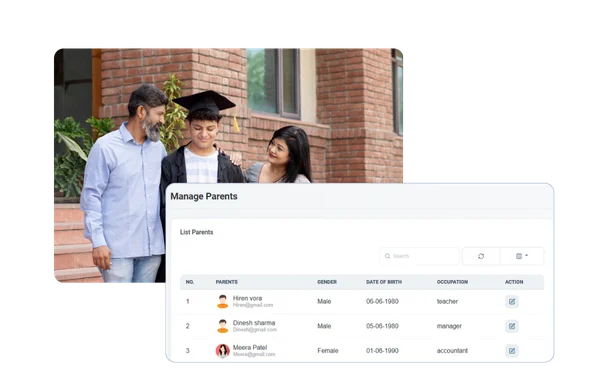
Task: Click the NO. column header
Action: (x=190, y=282)
